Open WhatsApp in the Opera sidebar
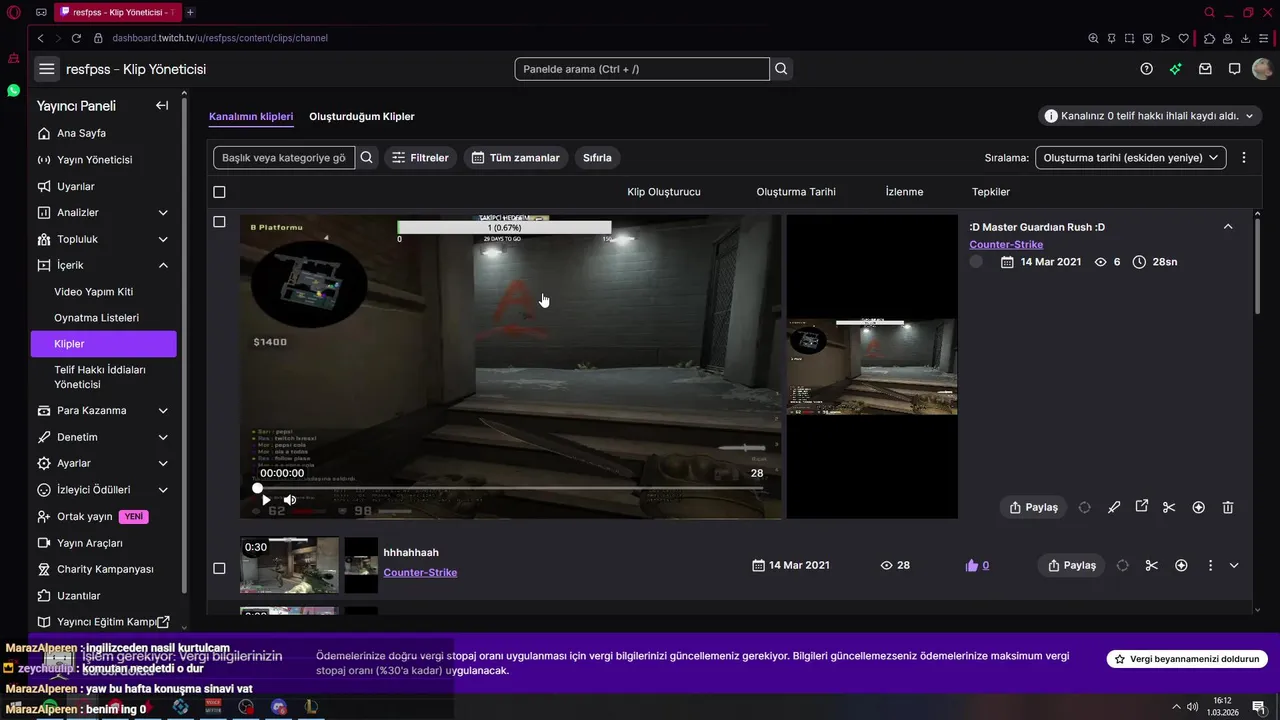This screenshot has width=1280, height=720. [x=13, y=90]
